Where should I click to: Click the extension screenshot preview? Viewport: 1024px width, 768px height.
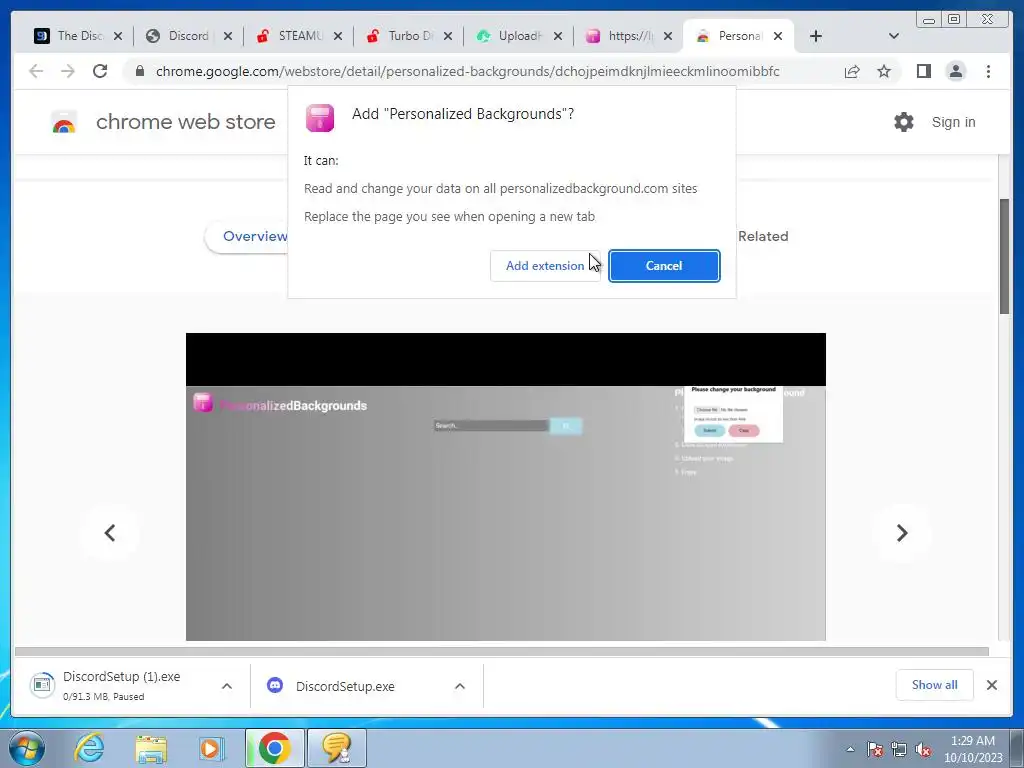pos(505,487)
